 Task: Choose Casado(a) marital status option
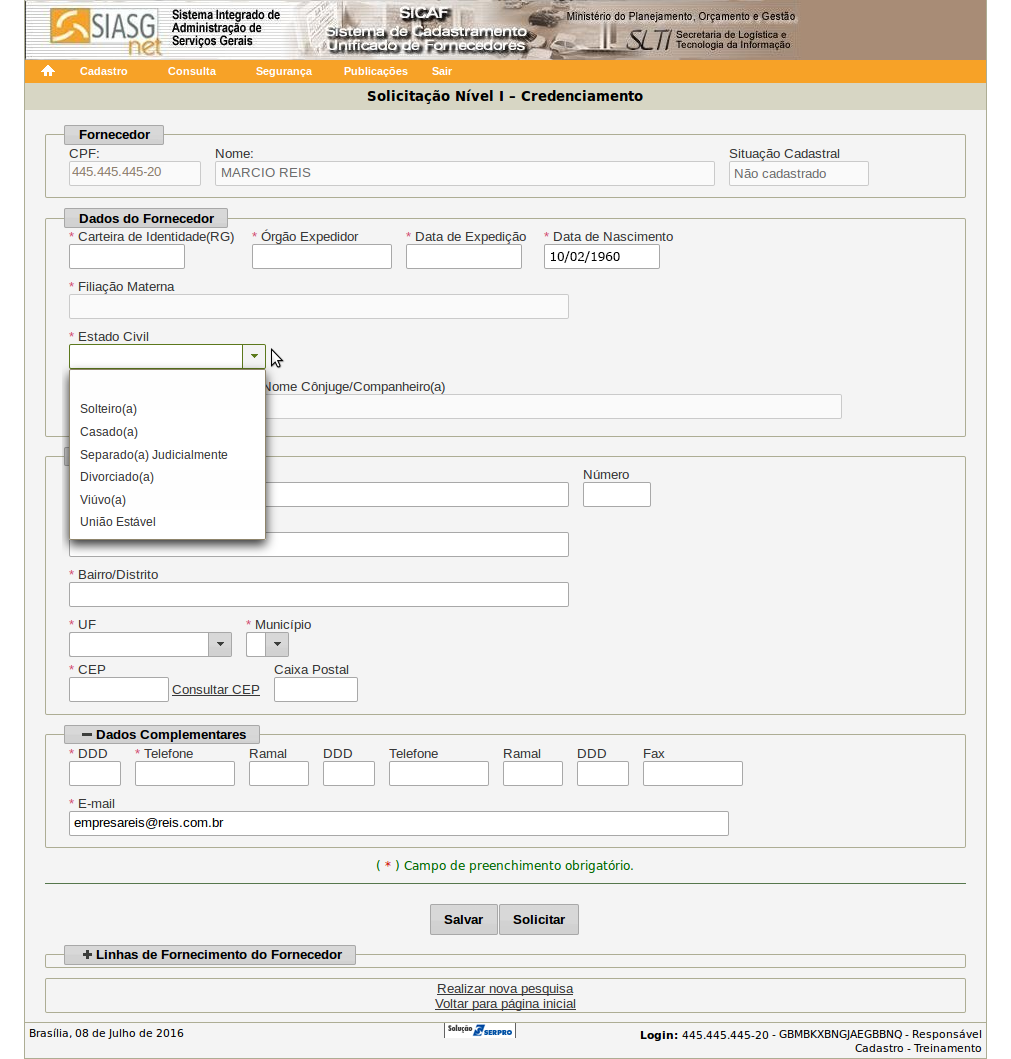(x=167, y=432)
